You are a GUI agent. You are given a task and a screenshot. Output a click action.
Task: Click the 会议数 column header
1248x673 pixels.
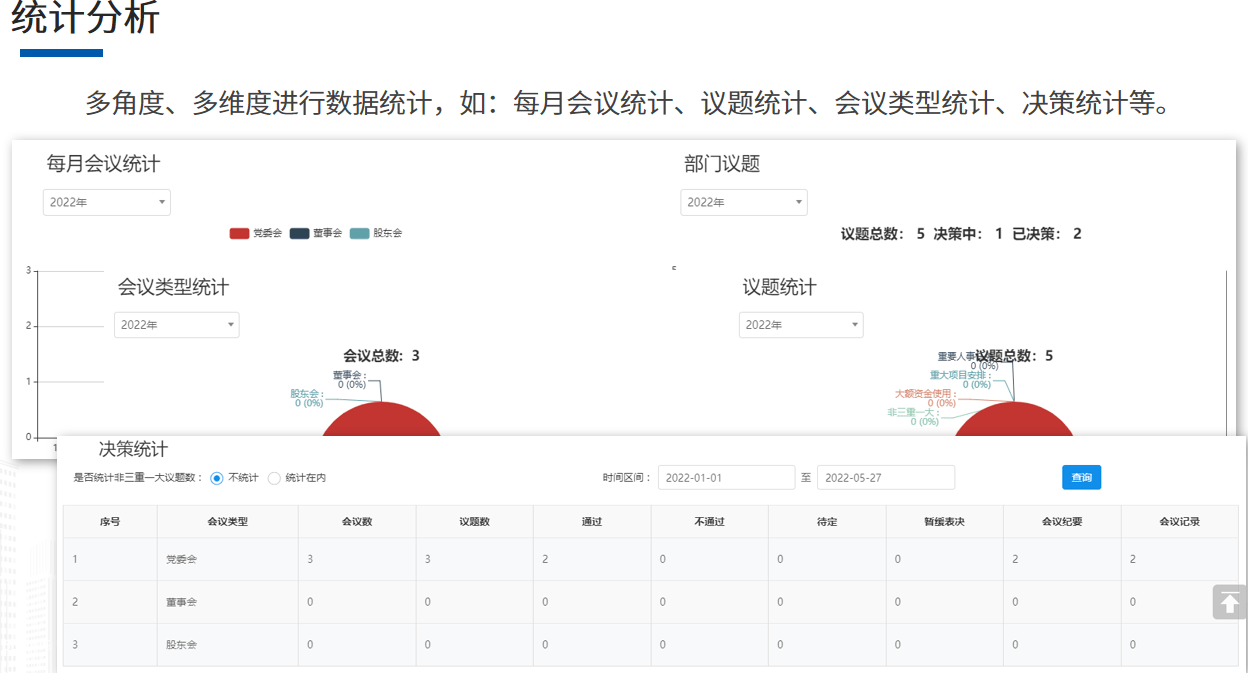pos(357,522)
